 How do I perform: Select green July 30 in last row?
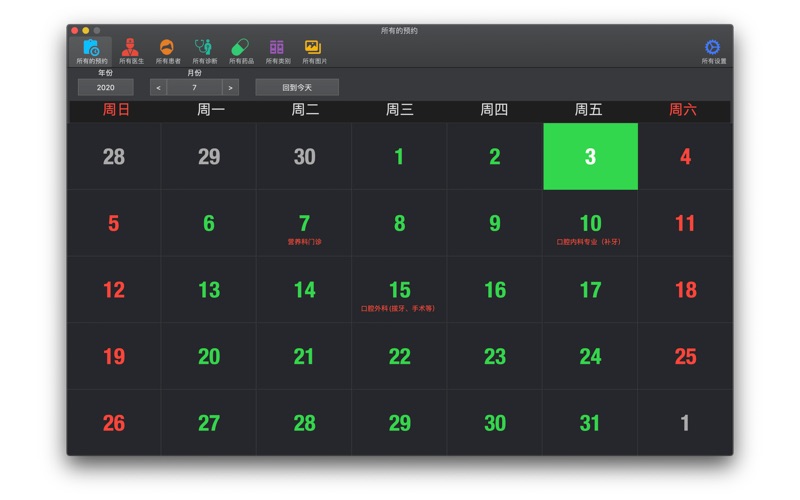click(x=495, y=423)
